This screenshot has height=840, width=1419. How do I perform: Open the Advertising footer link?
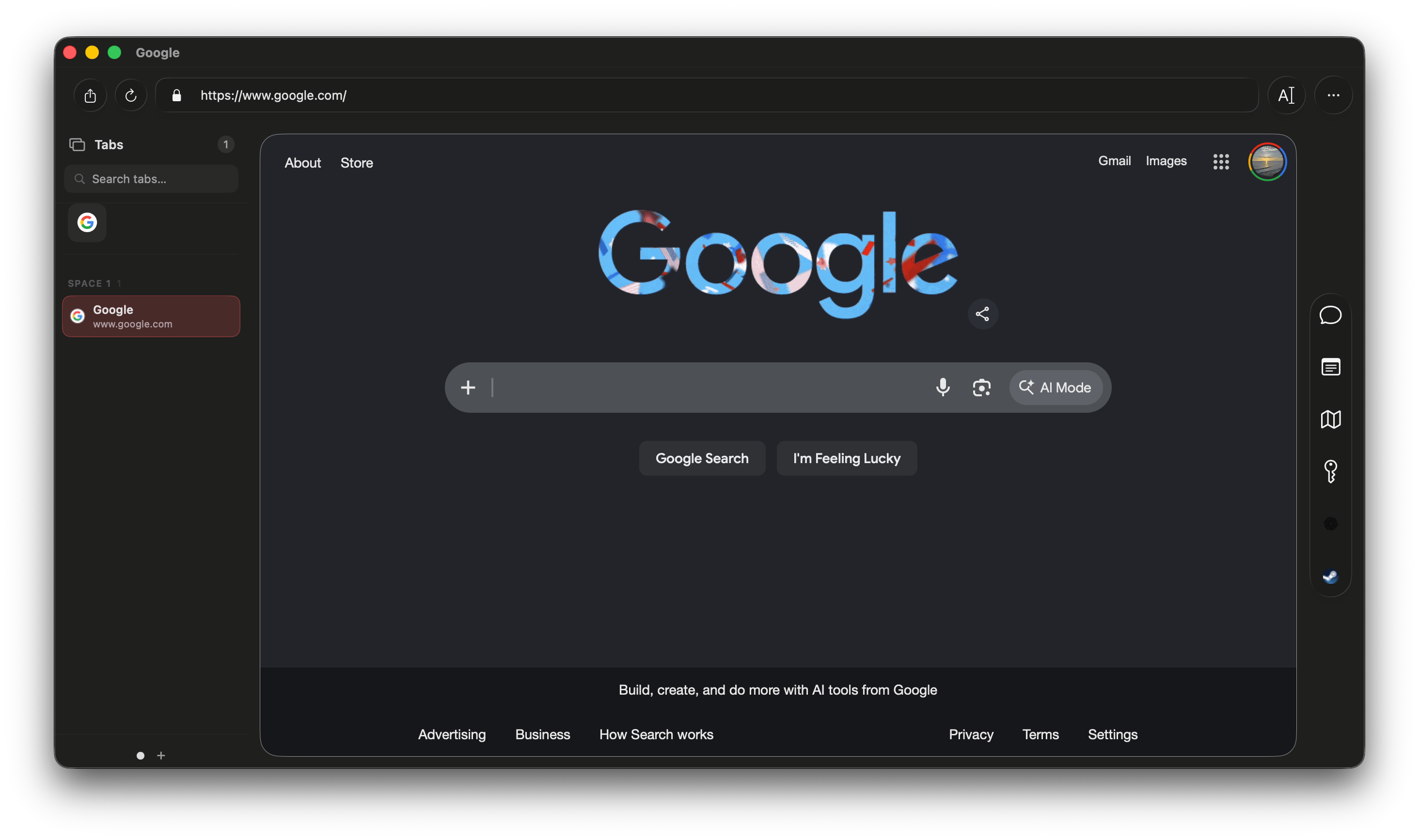451,734
